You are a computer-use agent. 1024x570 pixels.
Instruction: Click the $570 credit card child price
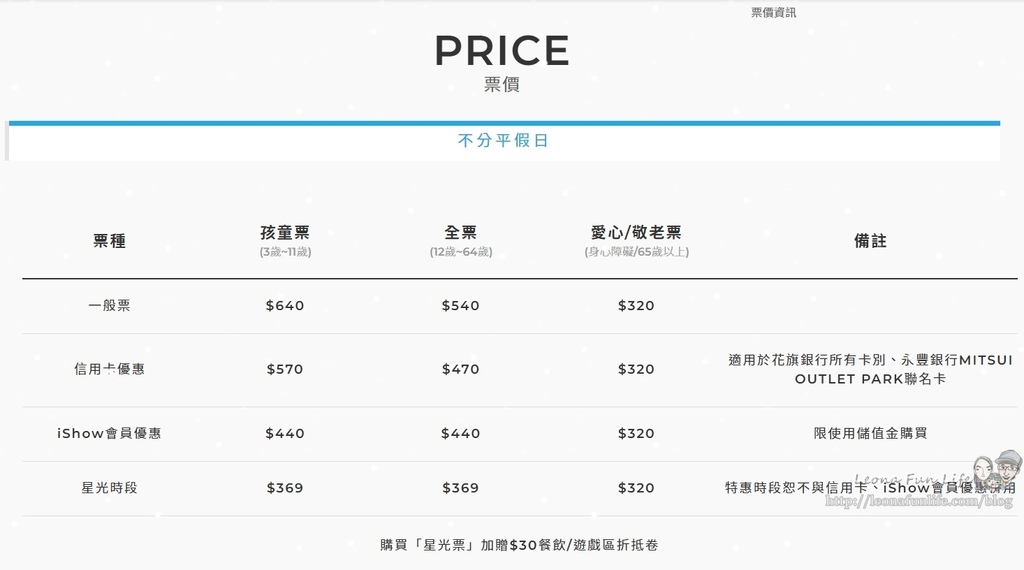[x=285, y=369]
